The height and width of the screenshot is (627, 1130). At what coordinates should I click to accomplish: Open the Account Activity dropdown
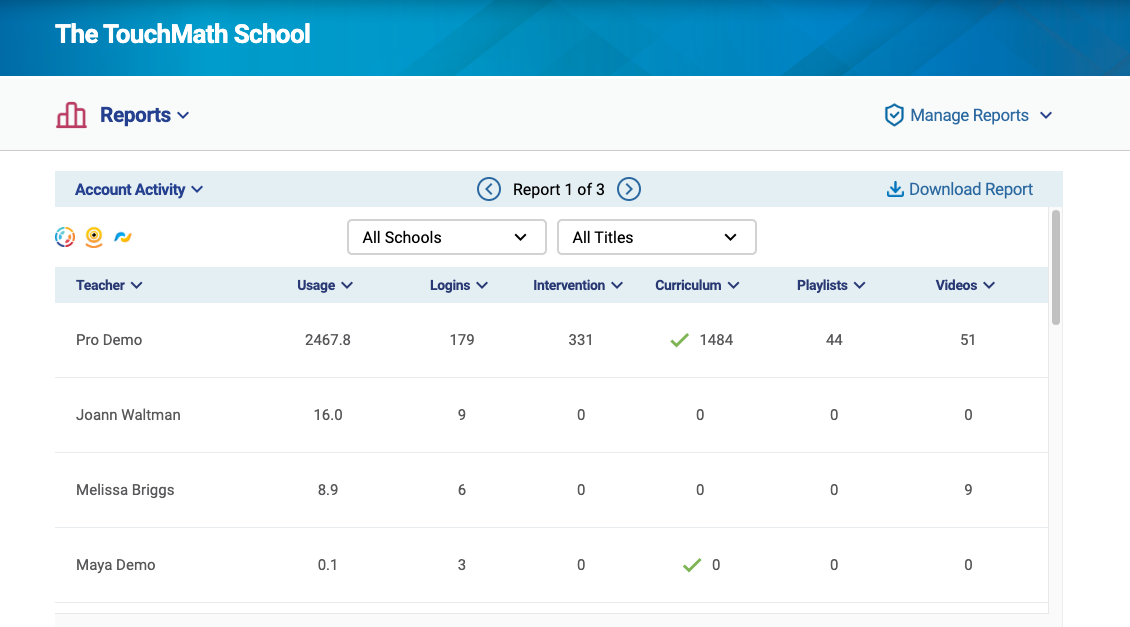139,190
